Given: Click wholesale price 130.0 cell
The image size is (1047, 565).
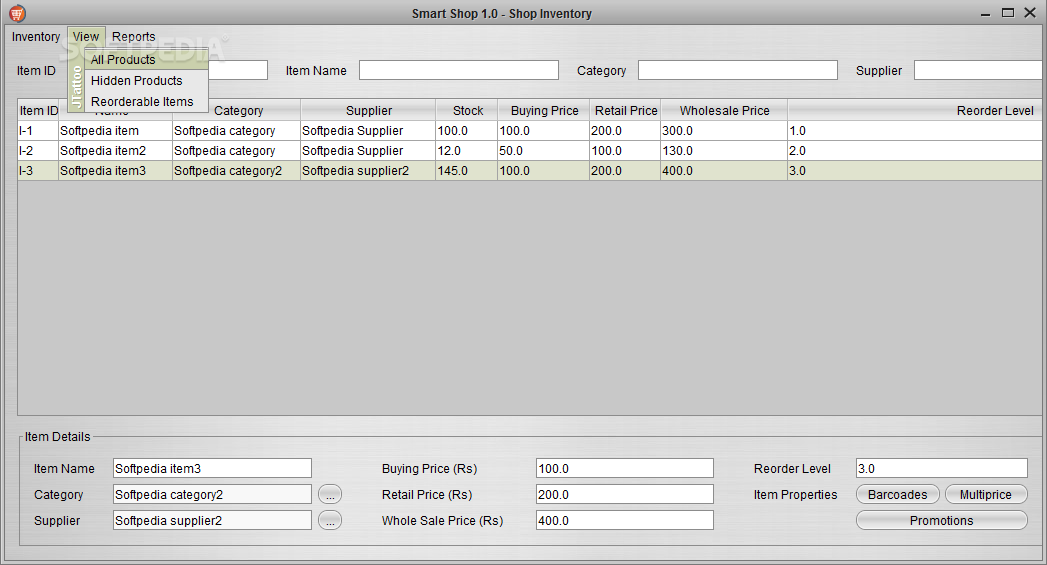Looking at the screenshot, I should tap(724, 151).
